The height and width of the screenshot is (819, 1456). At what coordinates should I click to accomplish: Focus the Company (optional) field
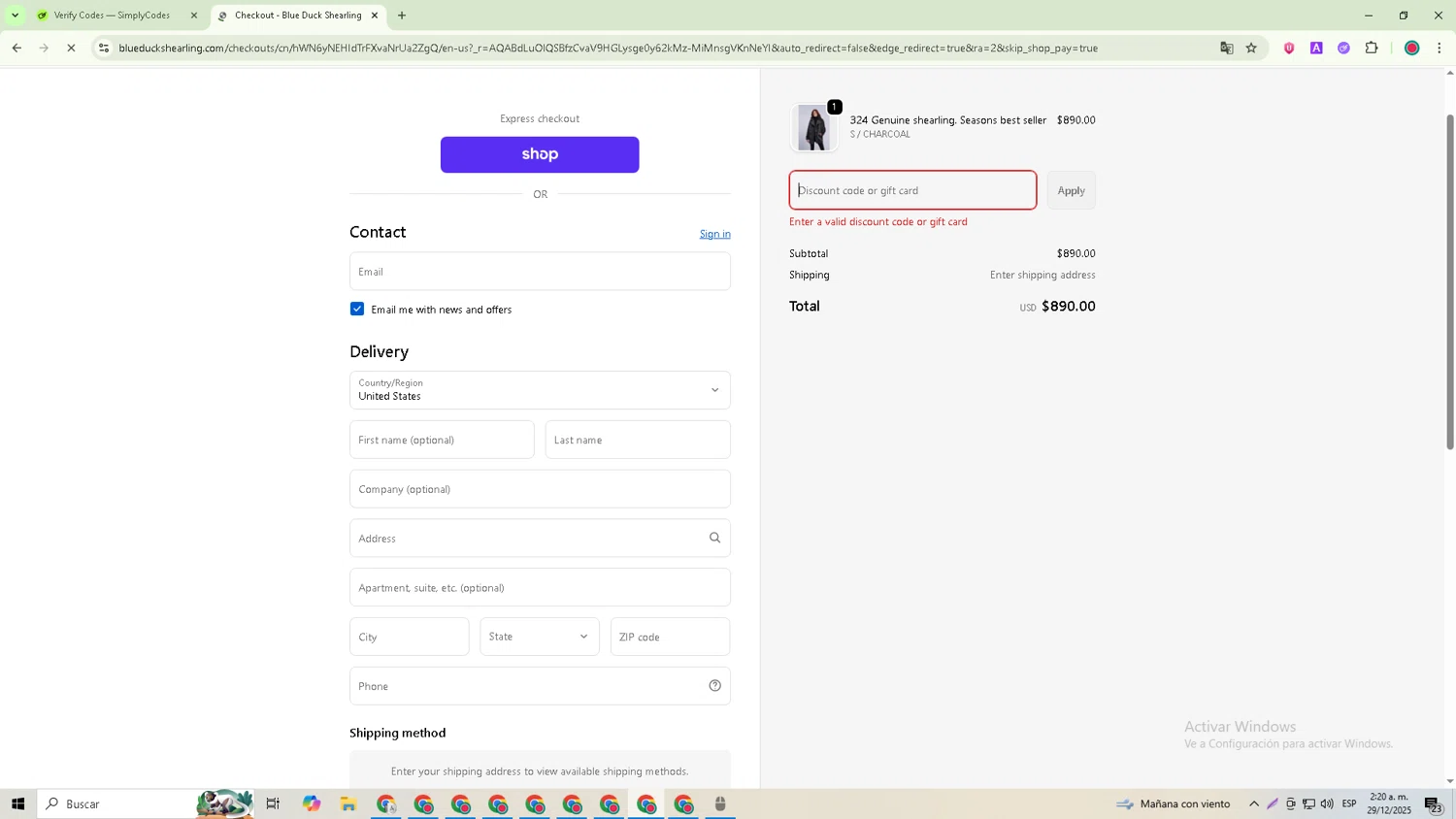click(540, 489)
